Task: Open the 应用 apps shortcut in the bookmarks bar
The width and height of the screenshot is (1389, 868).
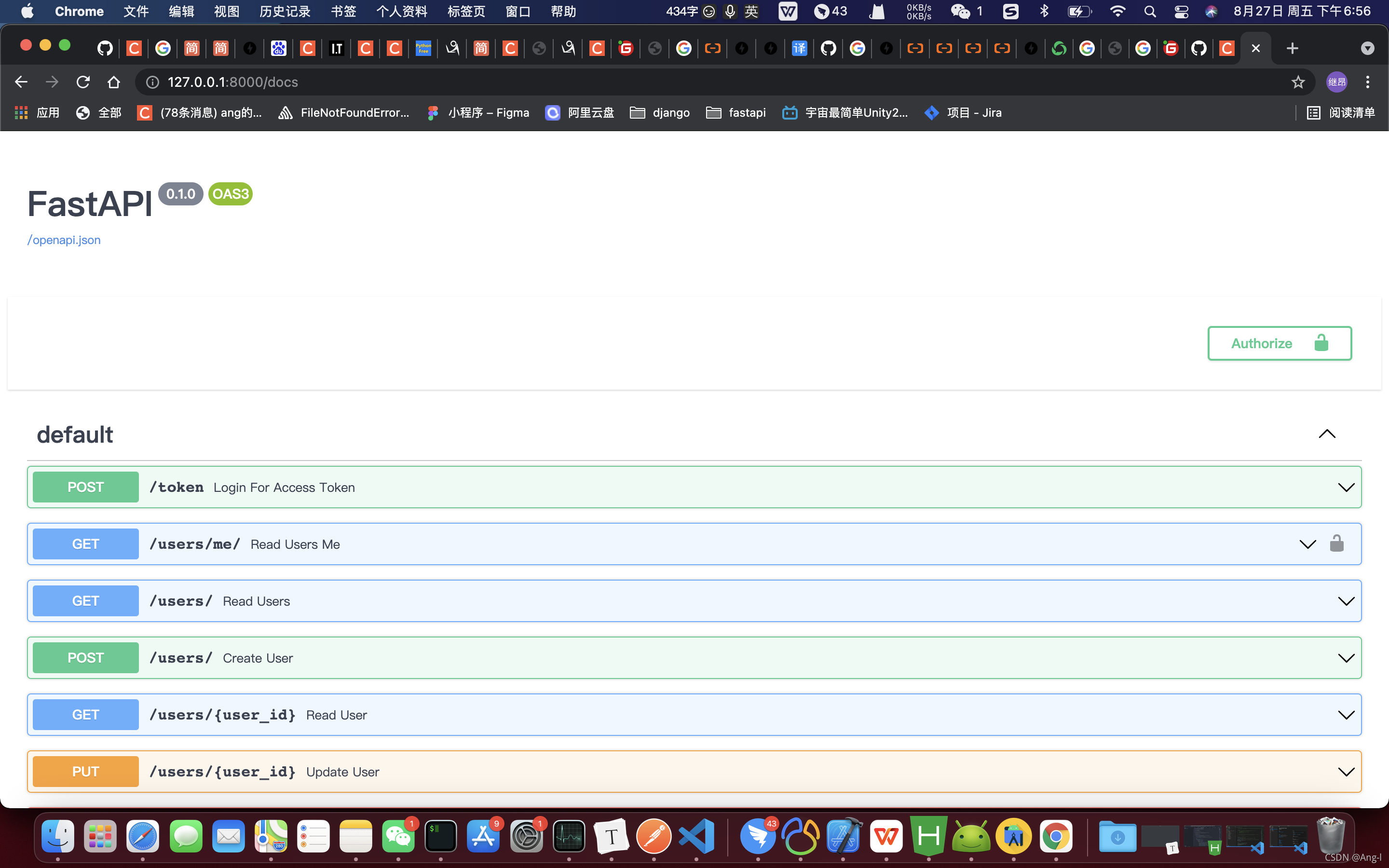Action: click(x=37, y=112)
